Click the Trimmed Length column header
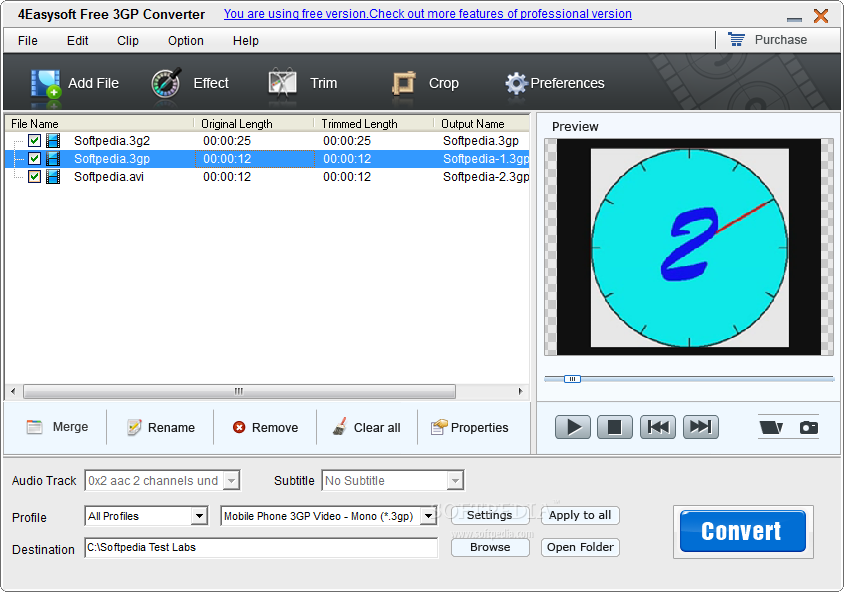Screen dimensions: 844x592 point(374,124)
